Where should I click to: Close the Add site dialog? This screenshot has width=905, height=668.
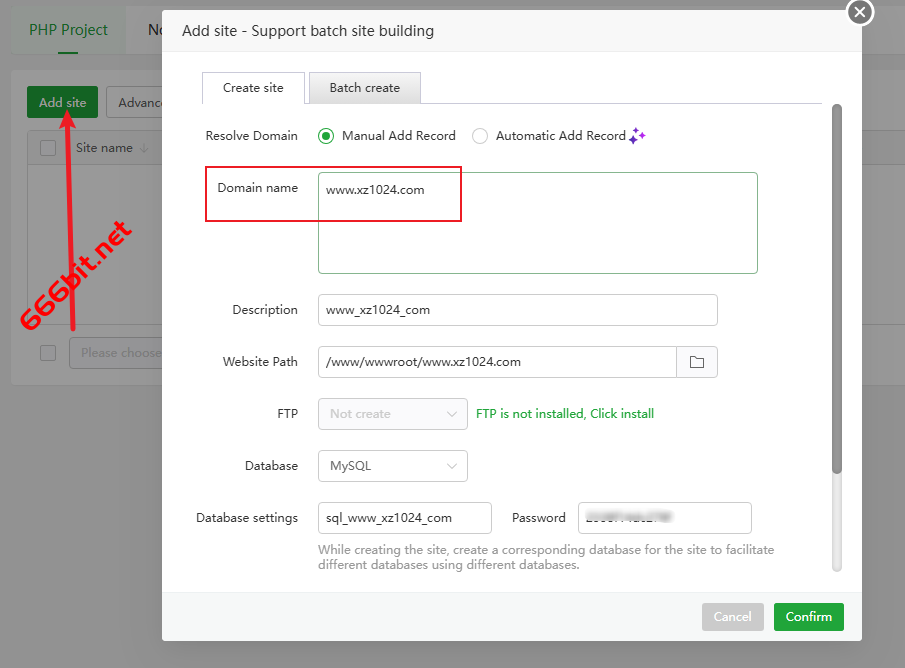click(x=860, y=12)
